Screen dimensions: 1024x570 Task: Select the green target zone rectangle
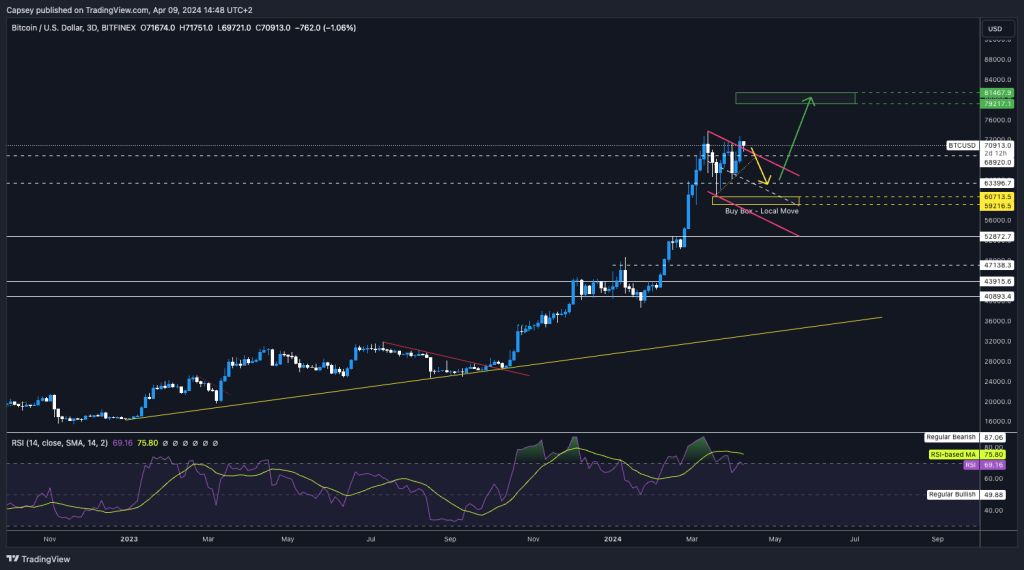click(795, 98)
